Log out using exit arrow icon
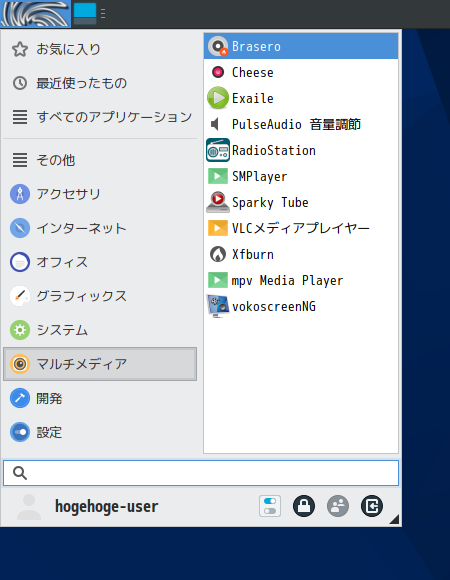450x580 pixels. (x=372, y=506)
